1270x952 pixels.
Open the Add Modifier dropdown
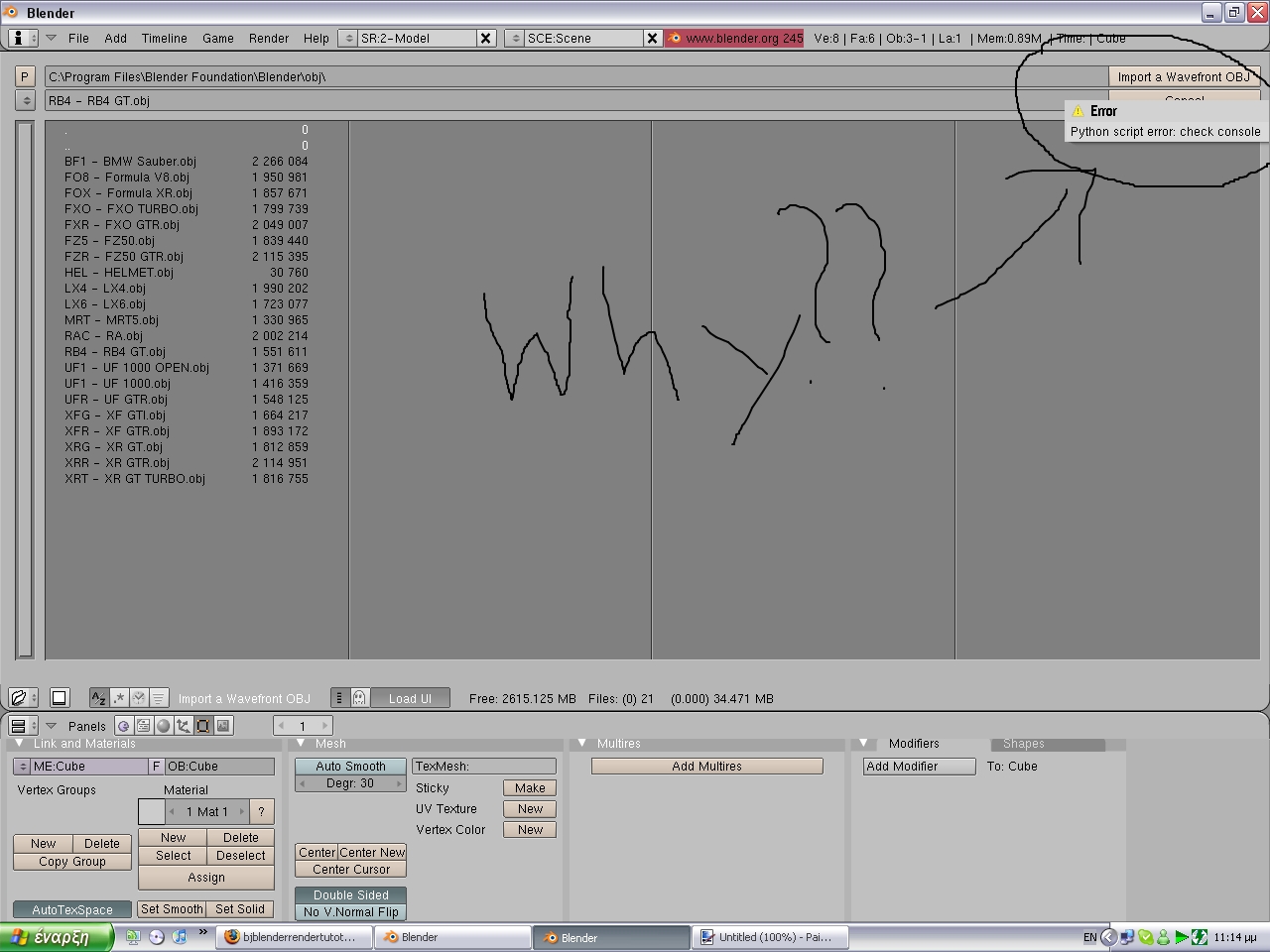919,767
